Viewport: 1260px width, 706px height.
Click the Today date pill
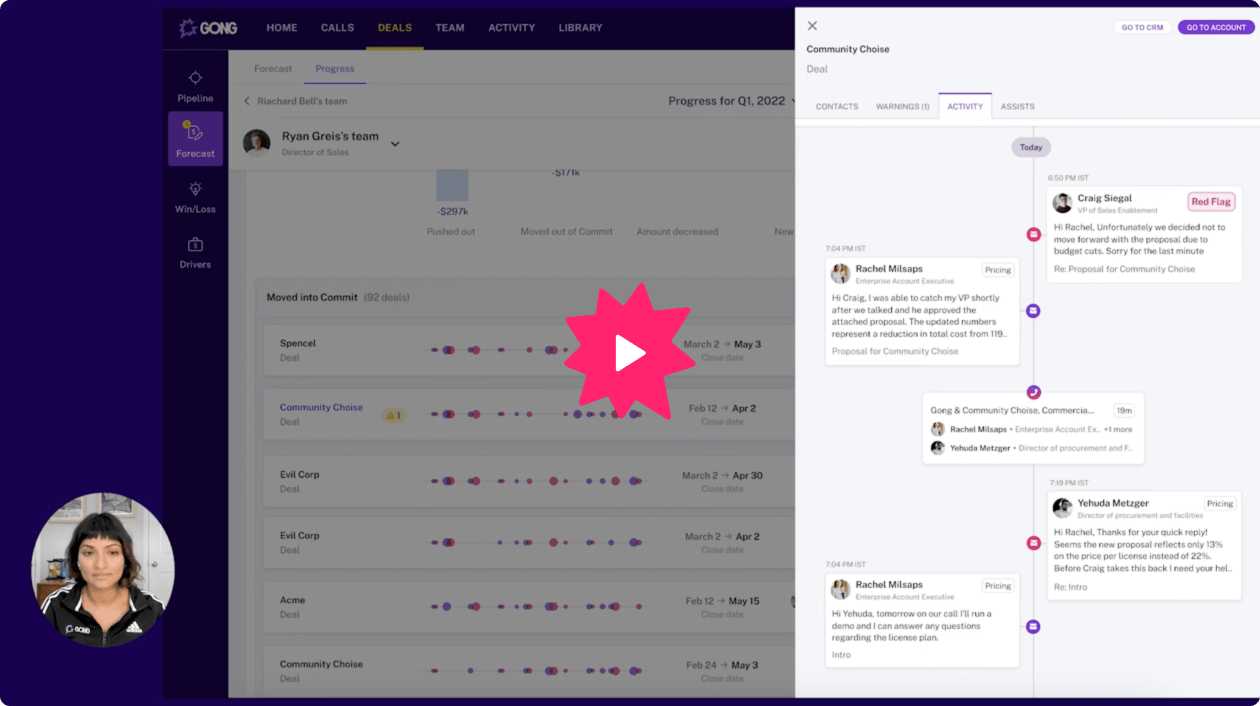[1031, 147]
